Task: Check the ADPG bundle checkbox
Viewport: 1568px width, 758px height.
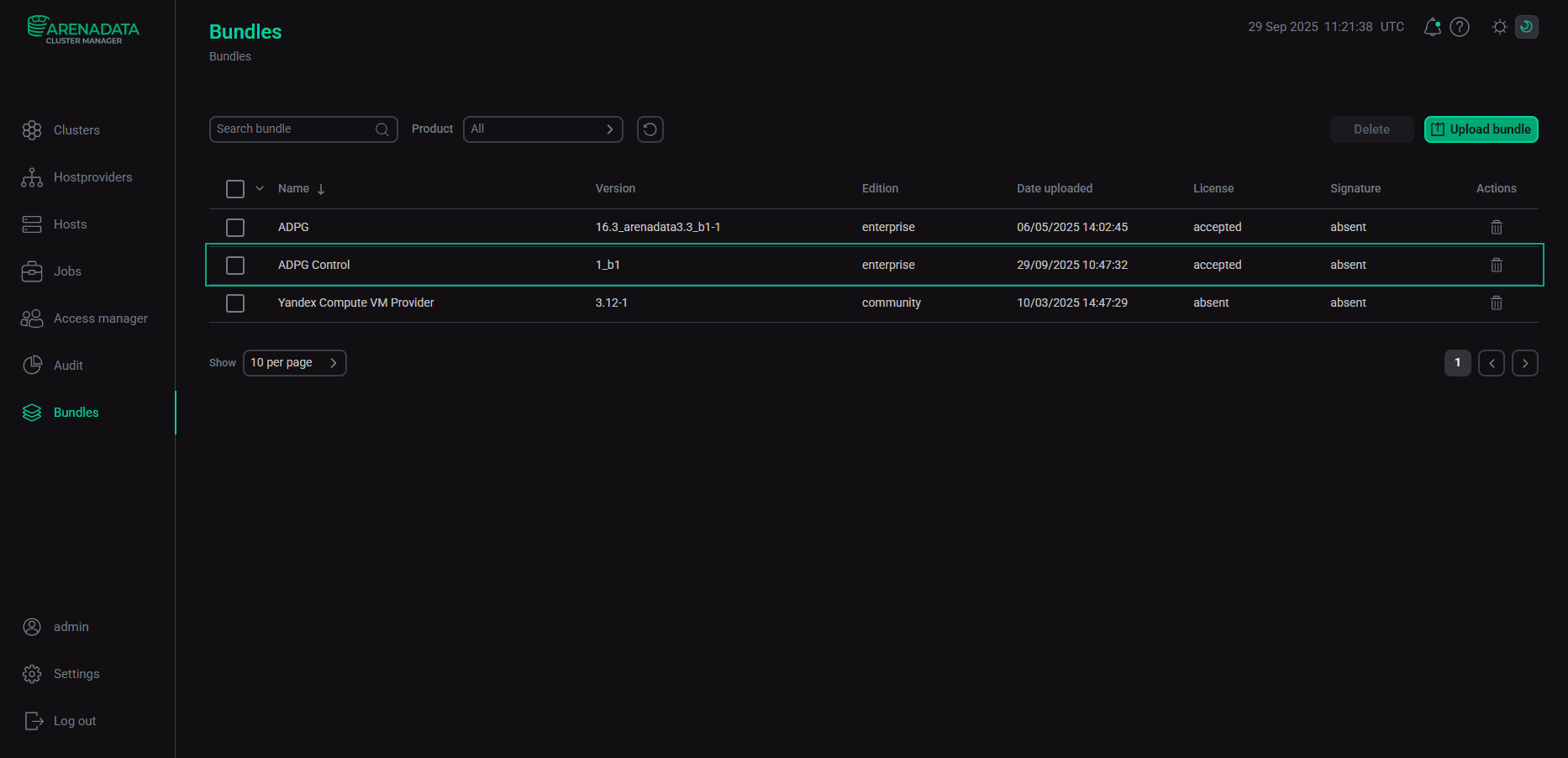Action: (x=235, y=228)
